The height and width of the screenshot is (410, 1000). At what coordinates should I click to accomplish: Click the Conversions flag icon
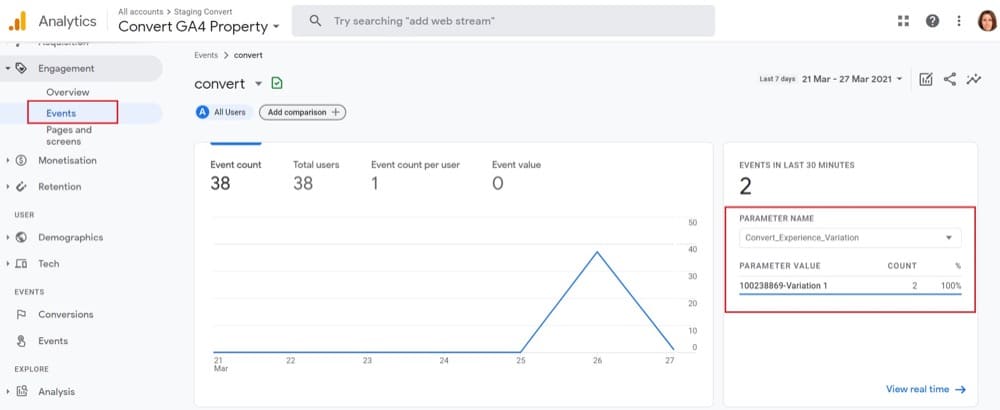pos(21,314)
